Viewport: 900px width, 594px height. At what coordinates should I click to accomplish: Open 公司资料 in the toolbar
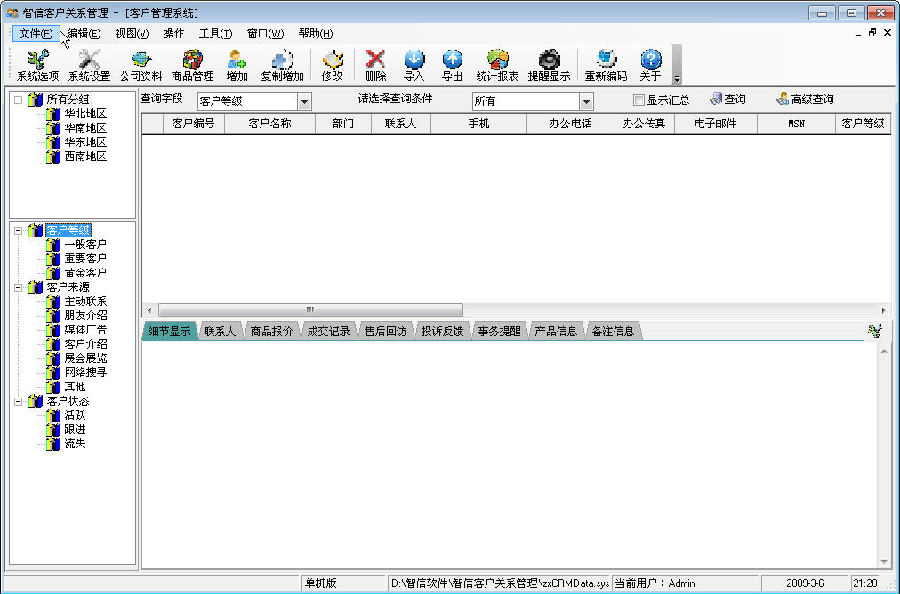click(x=141, y=65)
